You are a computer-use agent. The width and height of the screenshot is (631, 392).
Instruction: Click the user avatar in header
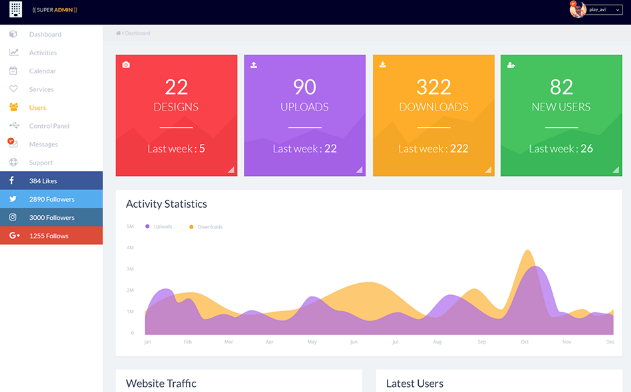pyautogui.click(x=577, y=9)
